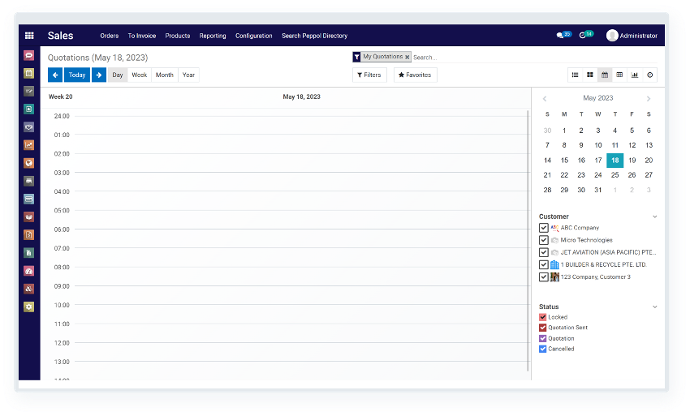Uncheck Micro Technologies customer filter
The width and height of the screenshot is (690, 416).
tap(543, 240)
